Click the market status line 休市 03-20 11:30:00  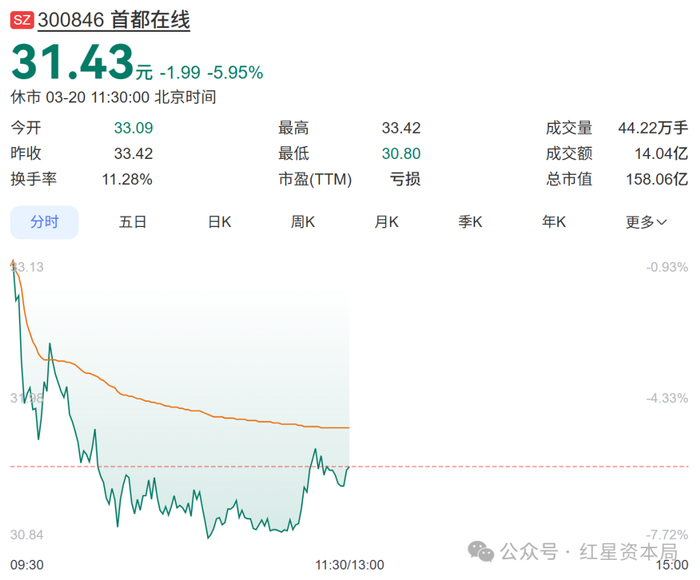point(113,97)
